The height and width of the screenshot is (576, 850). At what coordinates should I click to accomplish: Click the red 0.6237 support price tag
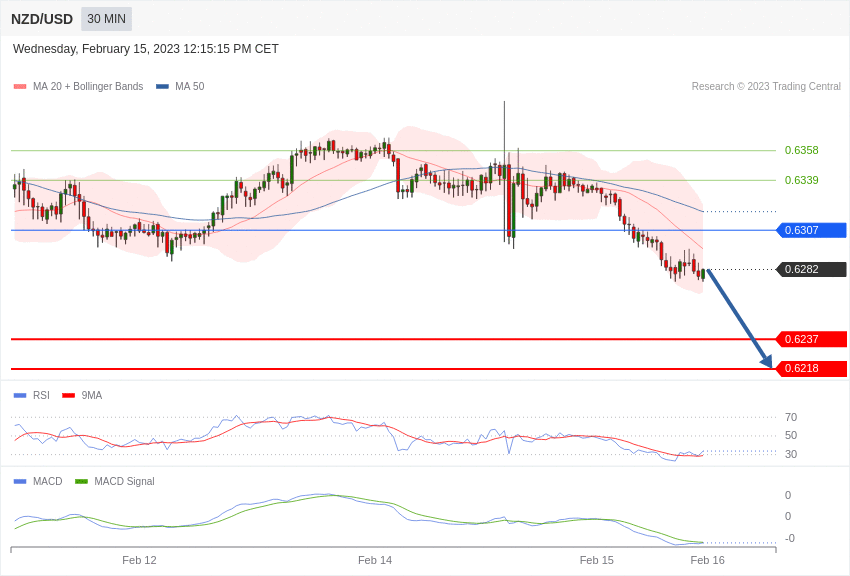click(x=812, y=339)
